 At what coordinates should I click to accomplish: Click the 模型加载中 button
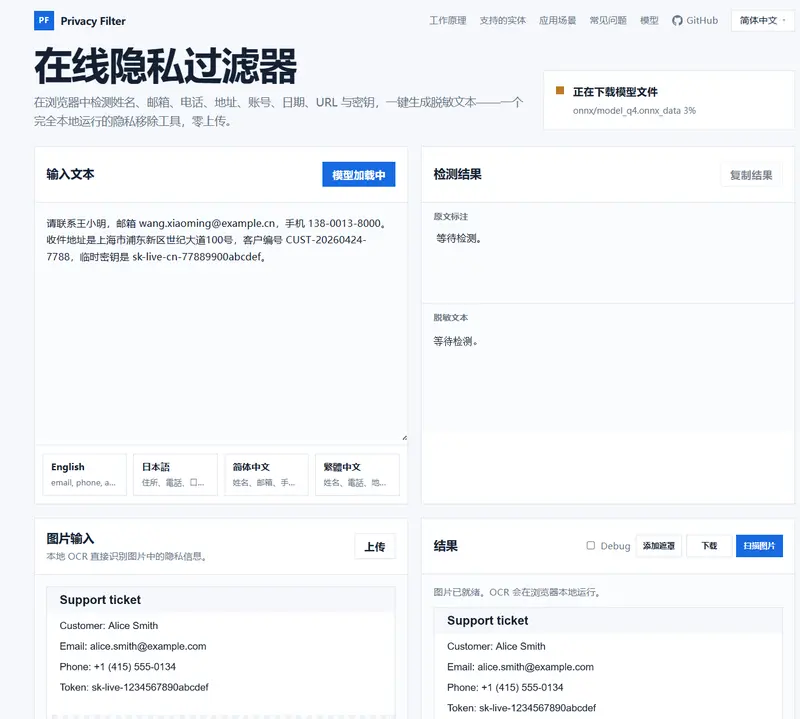359,175
